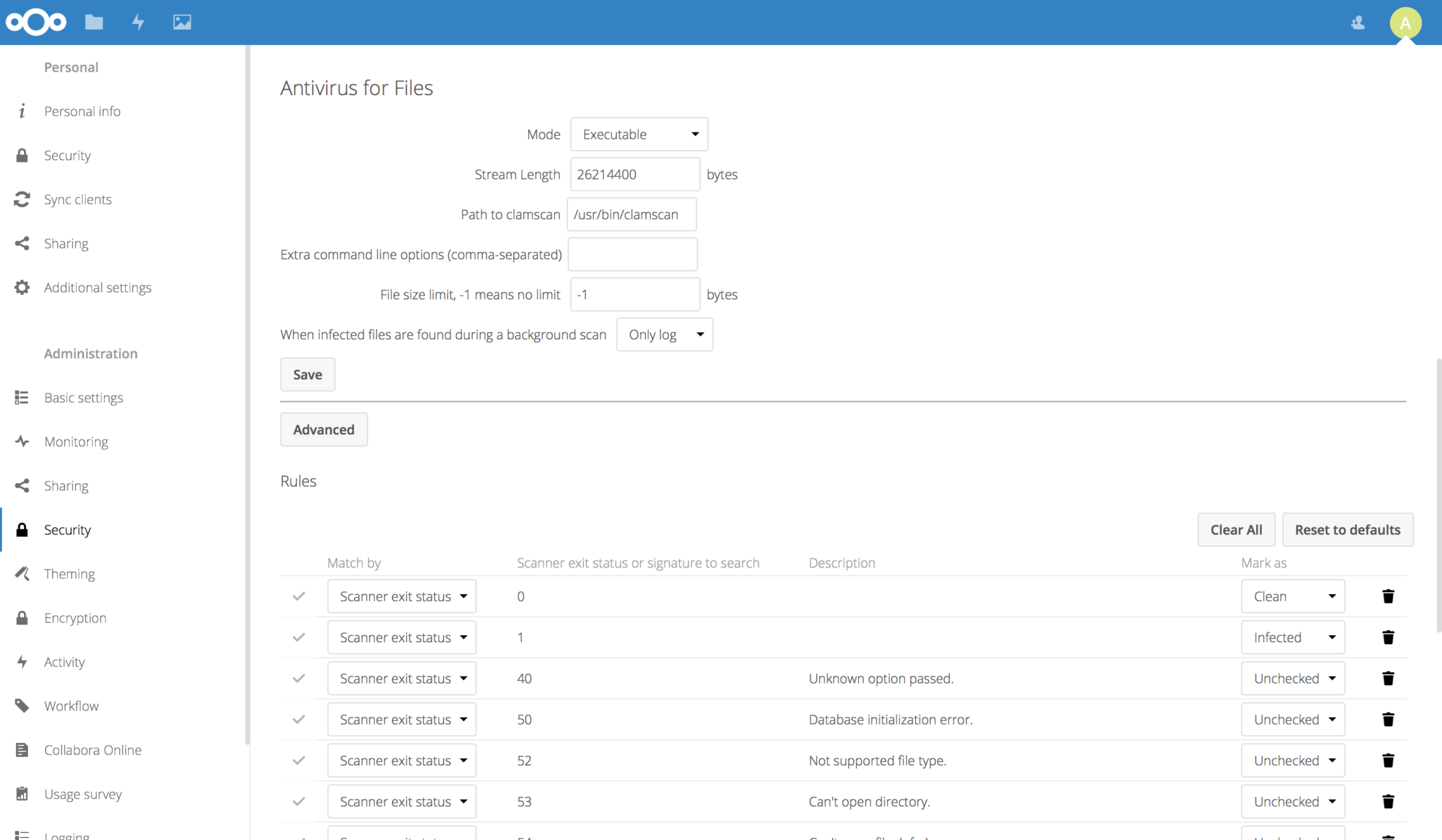Screen dimensions: 1442x840
Task: Open the Contacts icon near the avatar
Action: tap(1358, 23)
